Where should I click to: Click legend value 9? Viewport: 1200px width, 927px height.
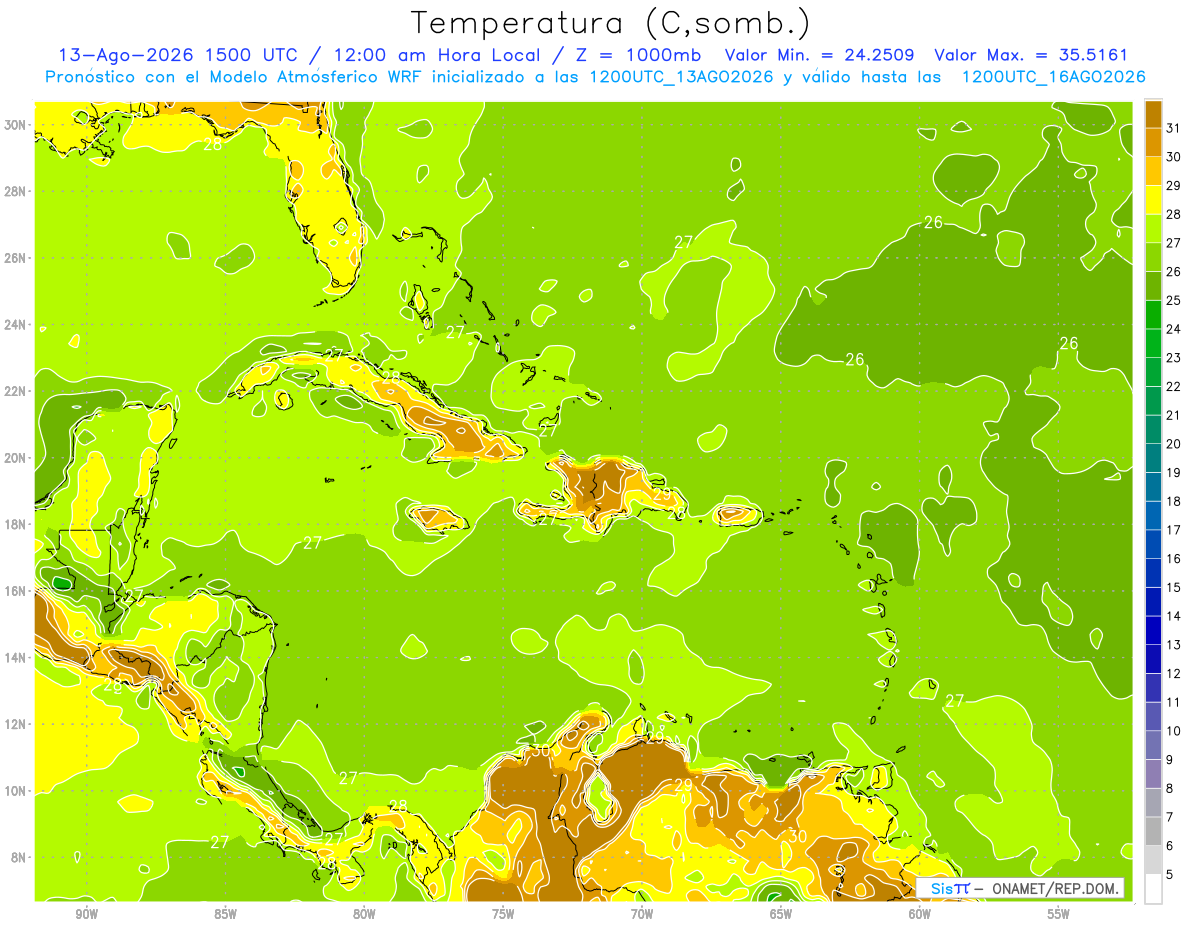tap(1170, 760)
